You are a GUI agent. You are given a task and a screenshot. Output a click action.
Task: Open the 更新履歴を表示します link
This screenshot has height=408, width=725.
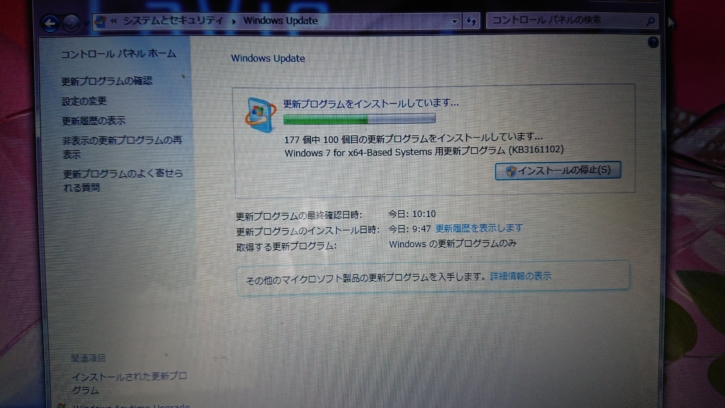[x=478, y=229]
